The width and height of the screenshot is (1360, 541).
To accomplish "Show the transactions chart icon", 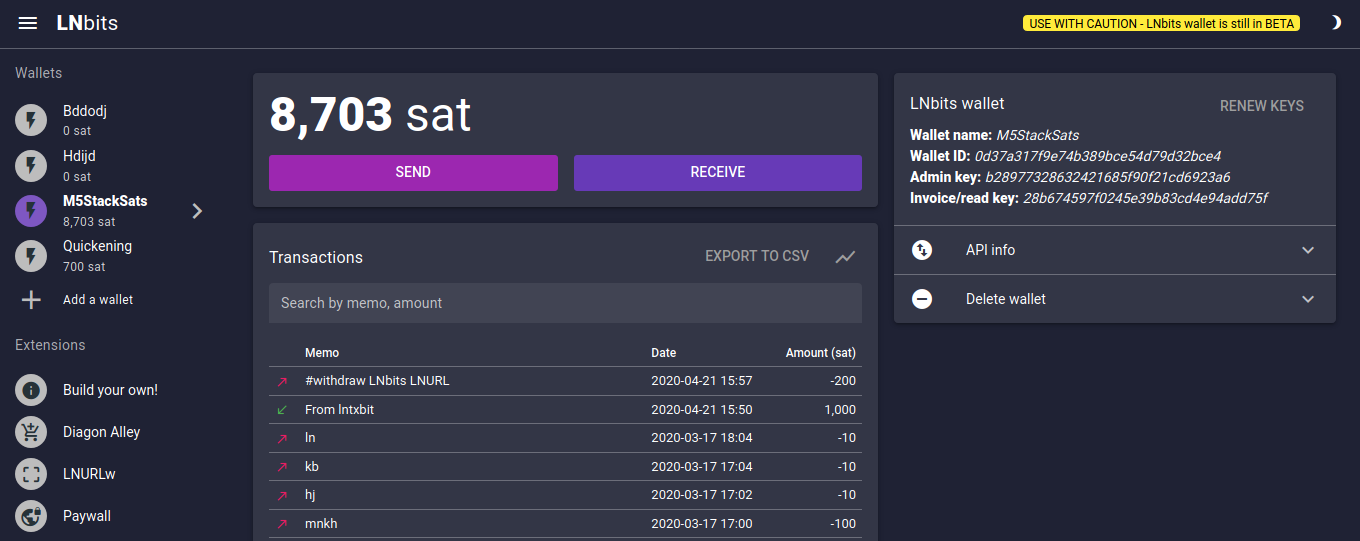I will click(x=846, y=257).
